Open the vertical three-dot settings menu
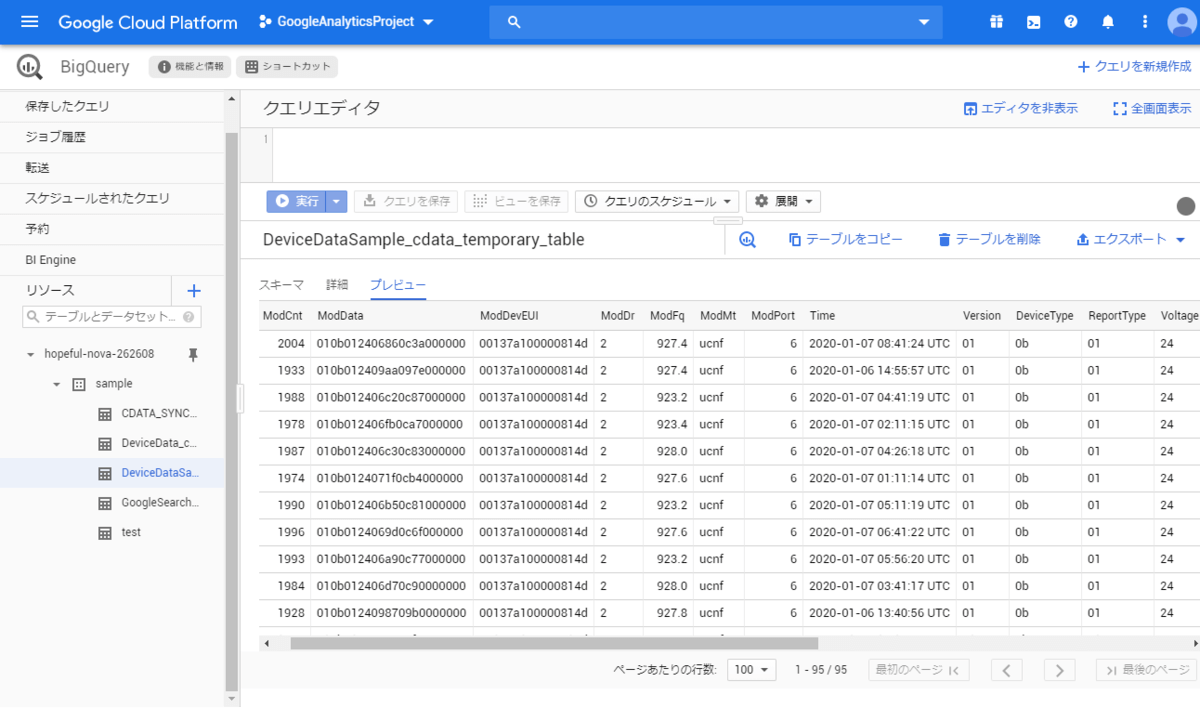This screenshot has width=1200, height=708. point(1144,22)
